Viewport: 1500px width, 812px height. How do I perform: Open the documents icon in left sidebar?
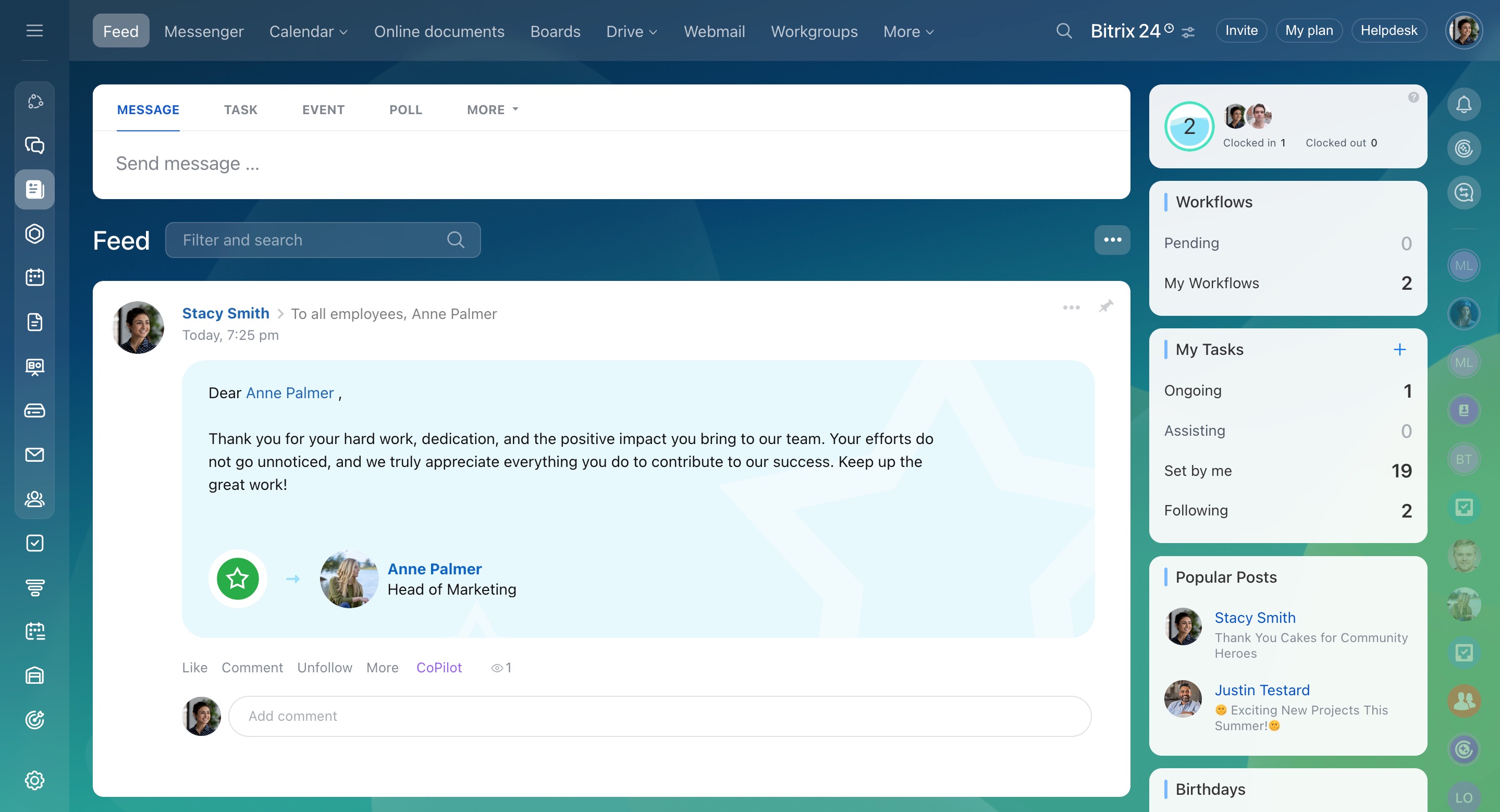34,322
